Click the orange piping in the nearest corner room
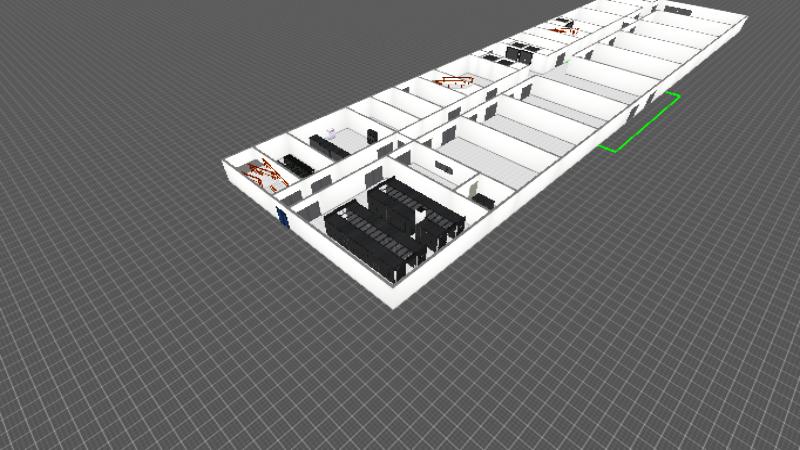The height and width of the screenshot is (450, 800). (x=266, y=176)
